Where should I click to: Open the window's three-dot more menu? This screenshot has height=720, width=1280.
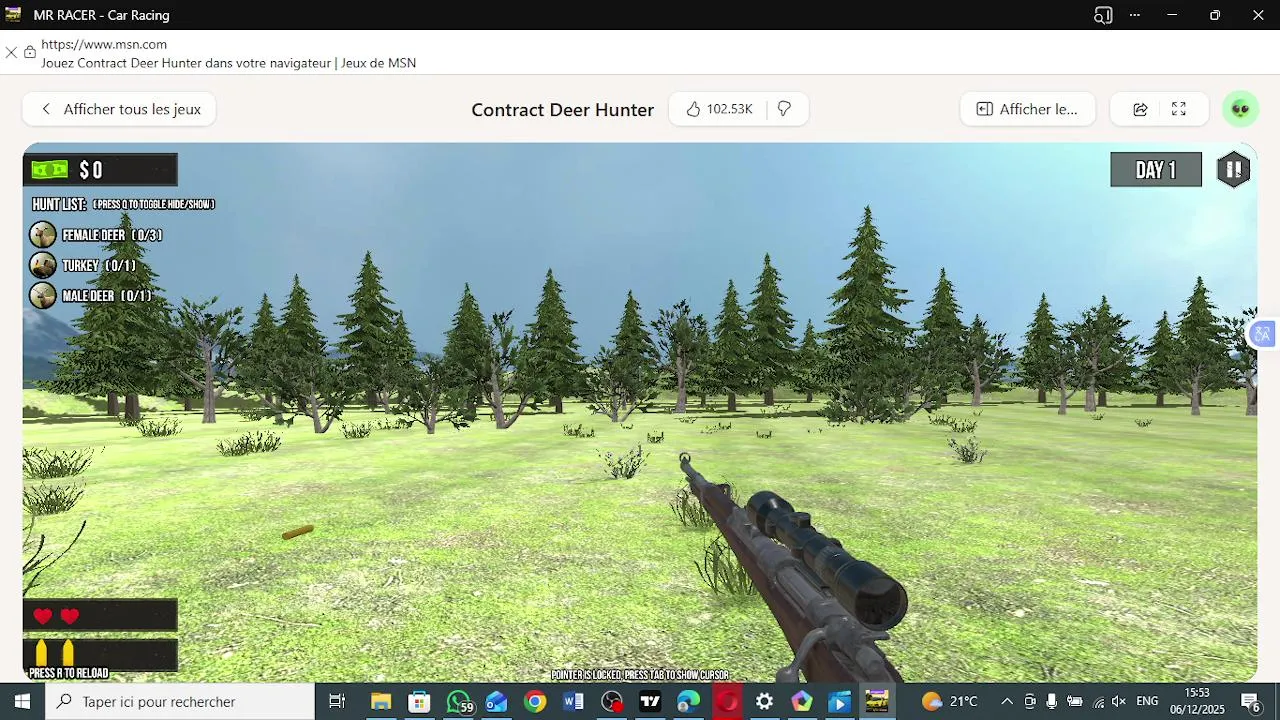pyautogui.click(x=1135, y=15)
